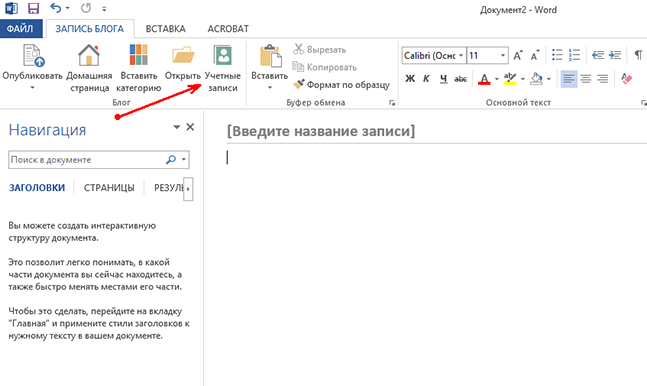Apply shading paint bucket fill
The image size is (647, 386).
tap(536, 78)
